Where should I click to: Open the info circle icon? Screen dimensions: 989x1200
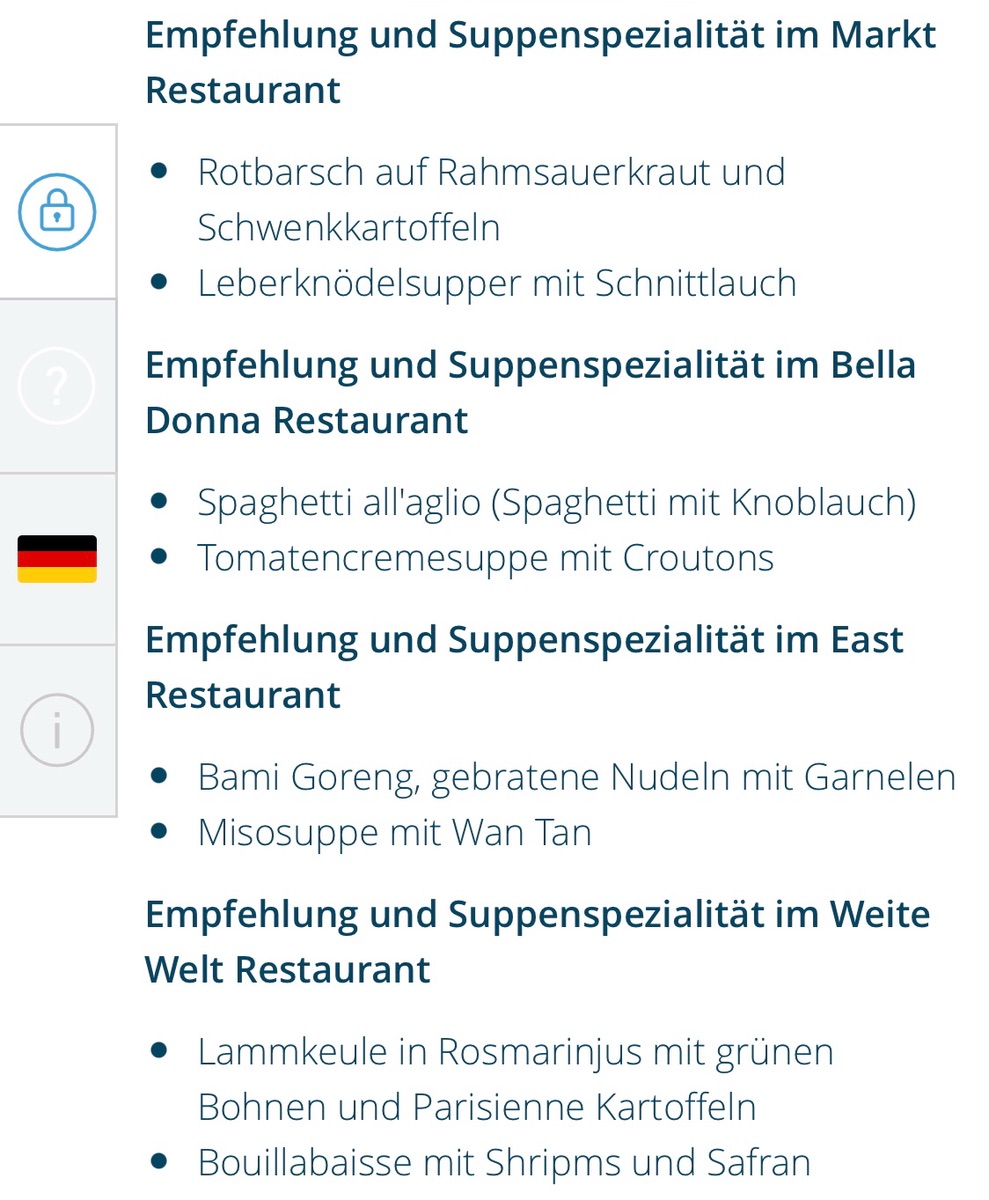(x=57, y=730)
